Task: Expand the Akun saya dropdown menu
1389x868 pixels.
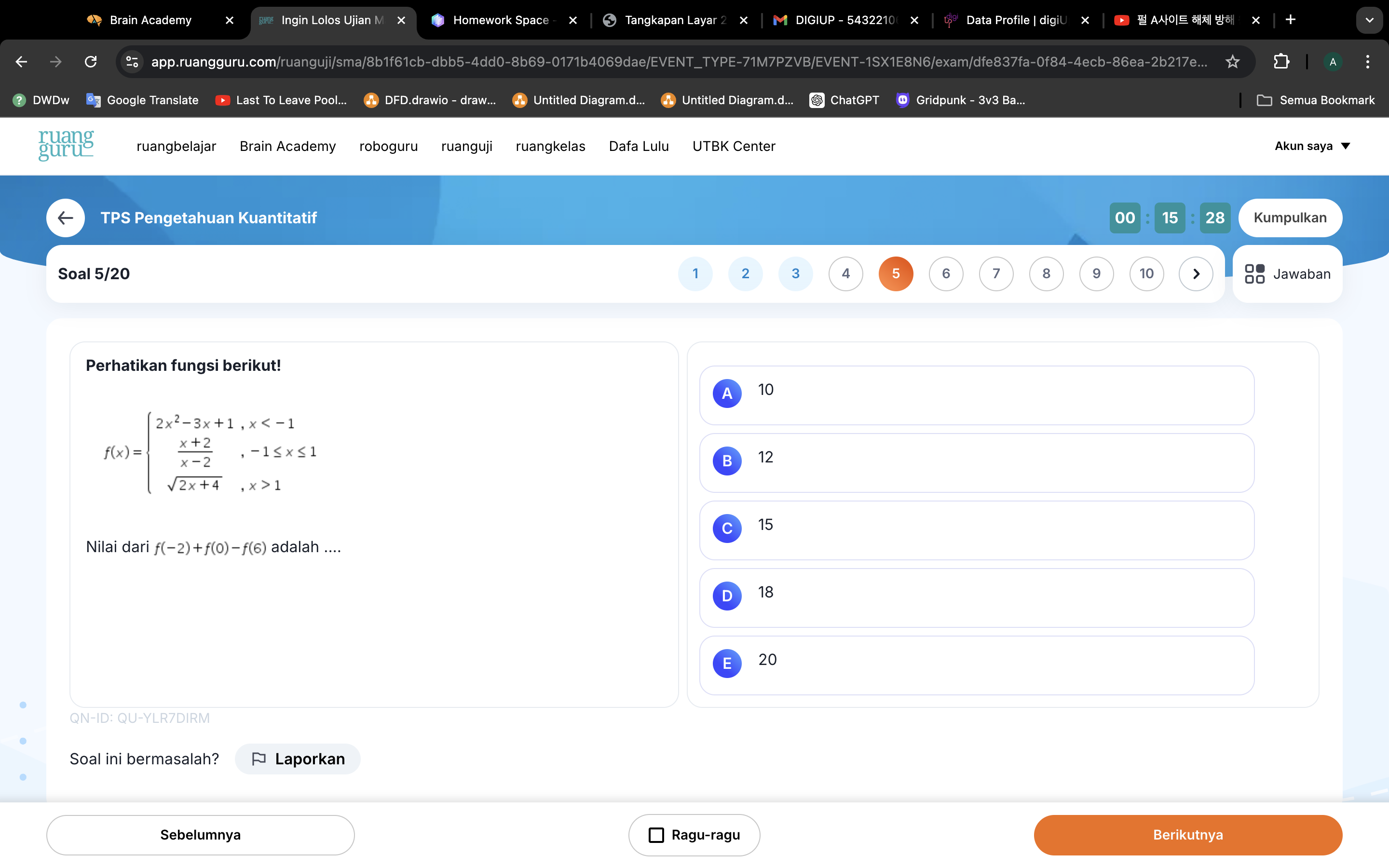Action: (x=1311, y=146)
